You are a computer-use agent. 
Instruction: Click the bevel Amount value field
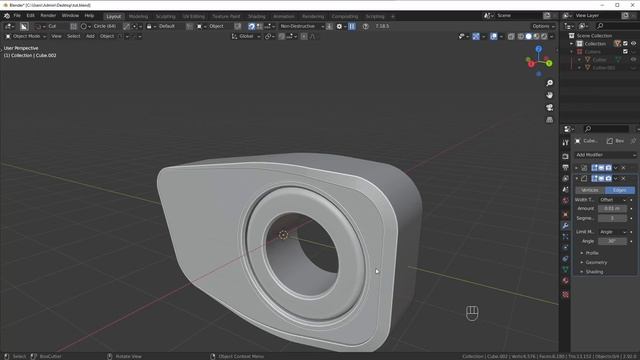tap(612, 209)
